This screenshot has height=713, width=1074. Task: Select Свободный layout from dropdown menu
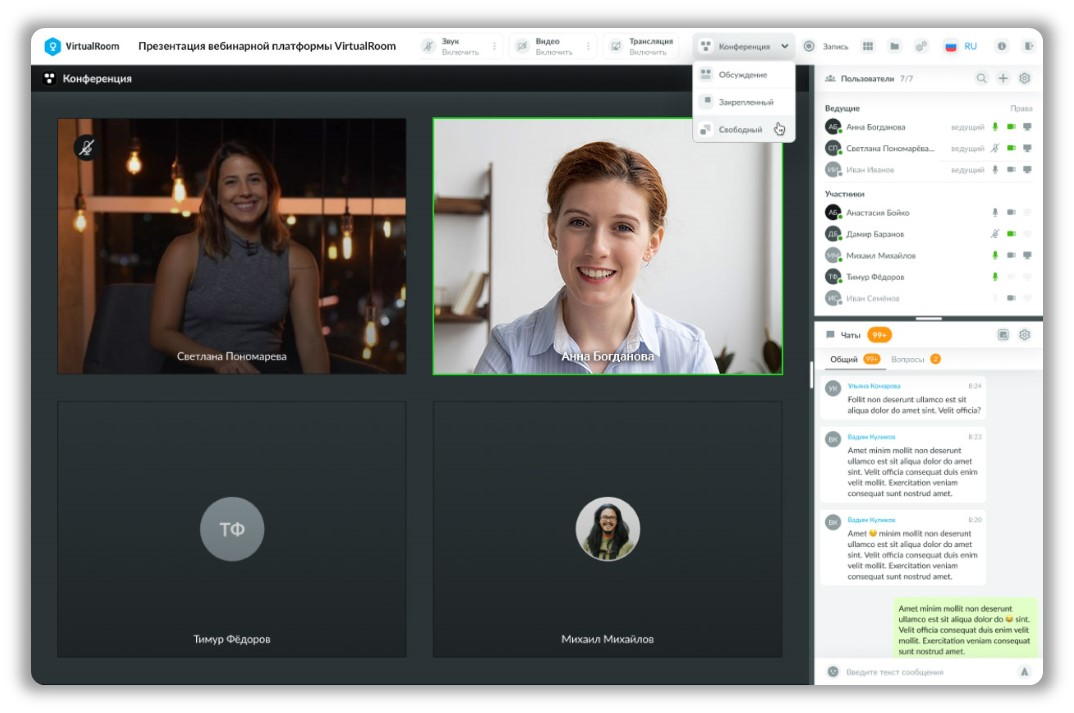(x=740, y=129)
